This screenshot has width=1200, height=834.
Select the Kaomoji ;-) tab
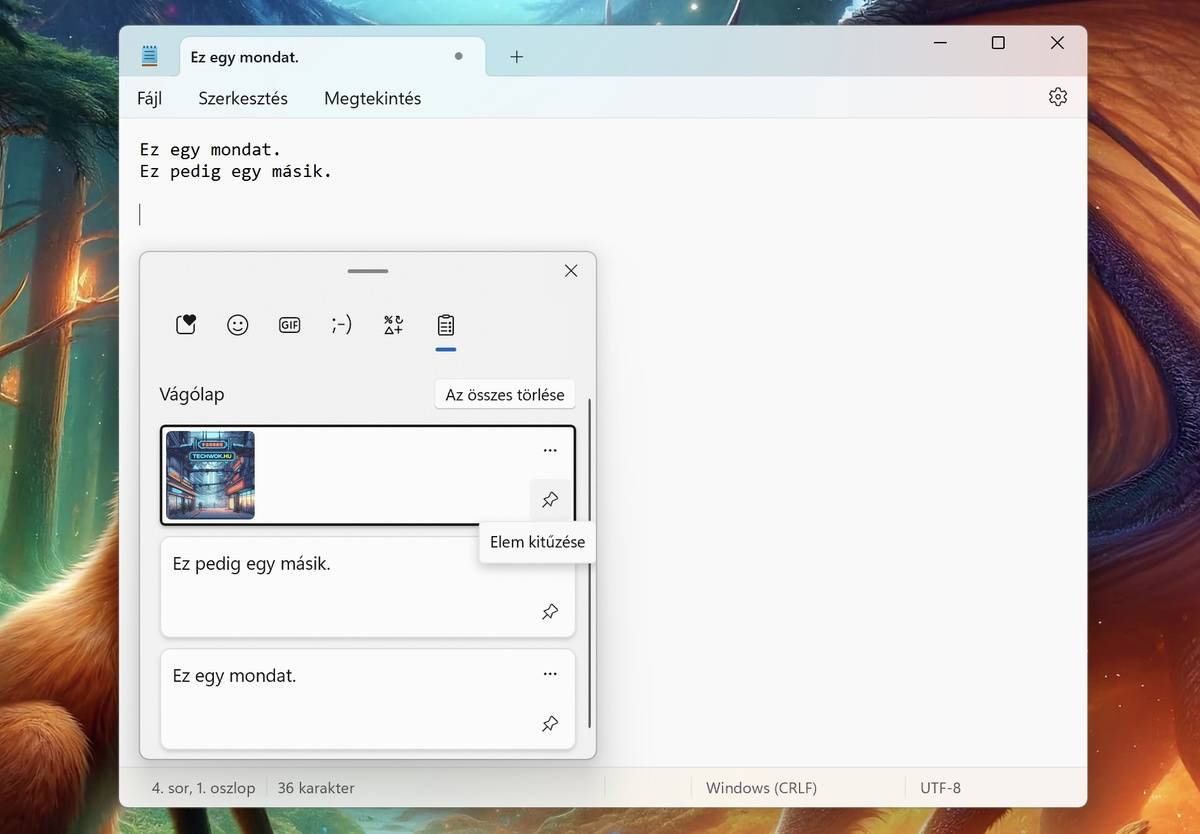pos(342,325)
